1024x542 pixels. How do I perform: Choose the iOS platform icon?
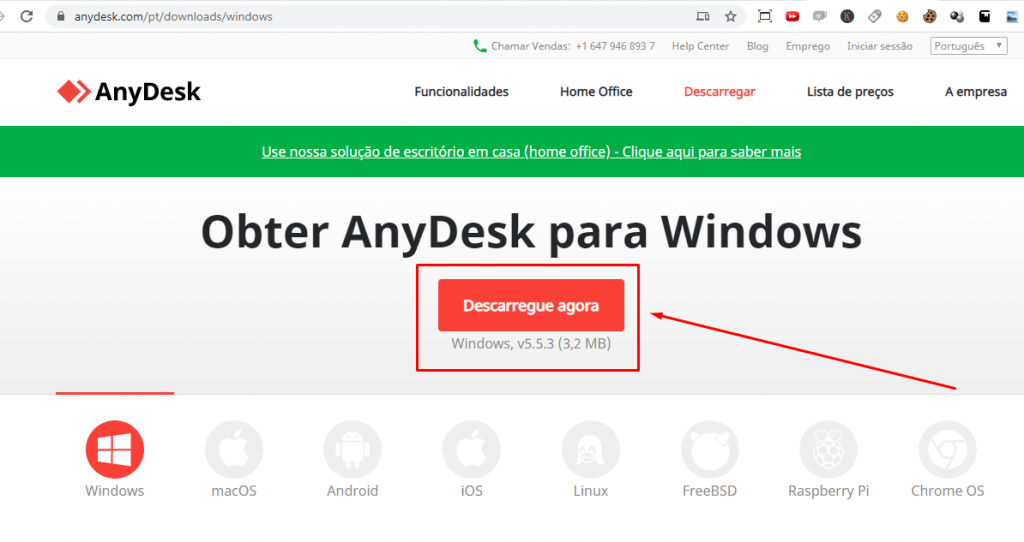472,449
